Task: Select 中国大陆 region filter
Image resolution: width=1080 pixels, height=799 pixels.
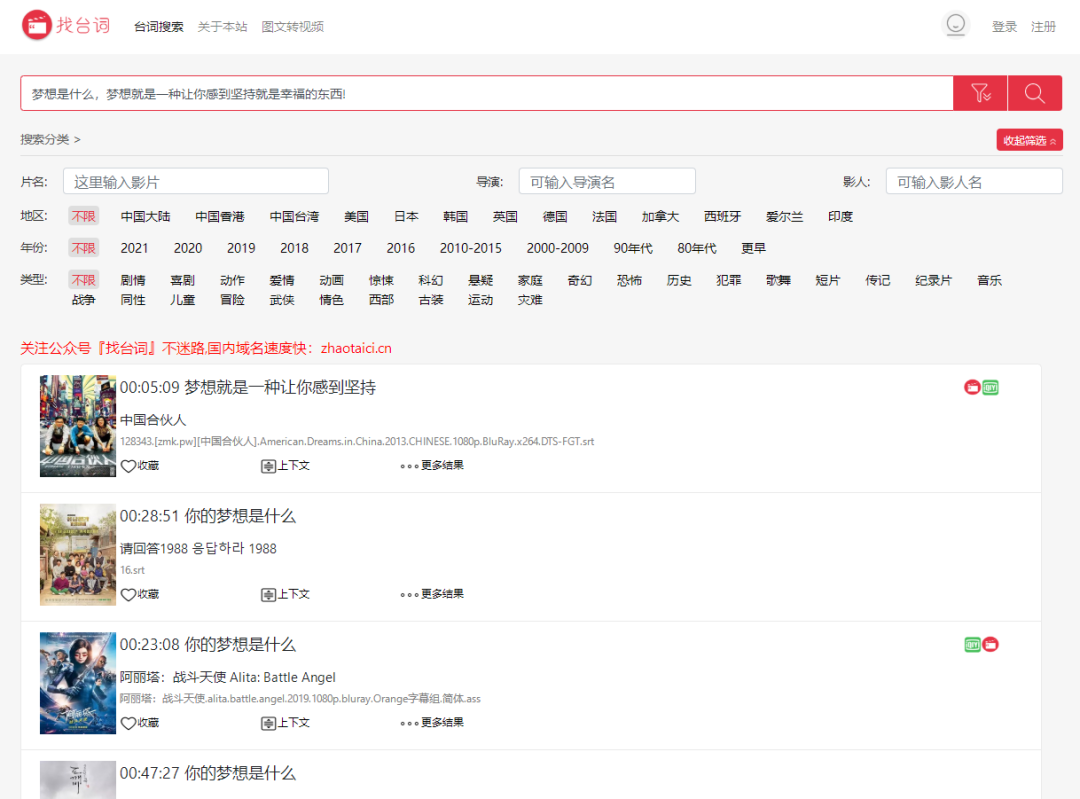Action: pyautogui.click(x=145, y=216)
